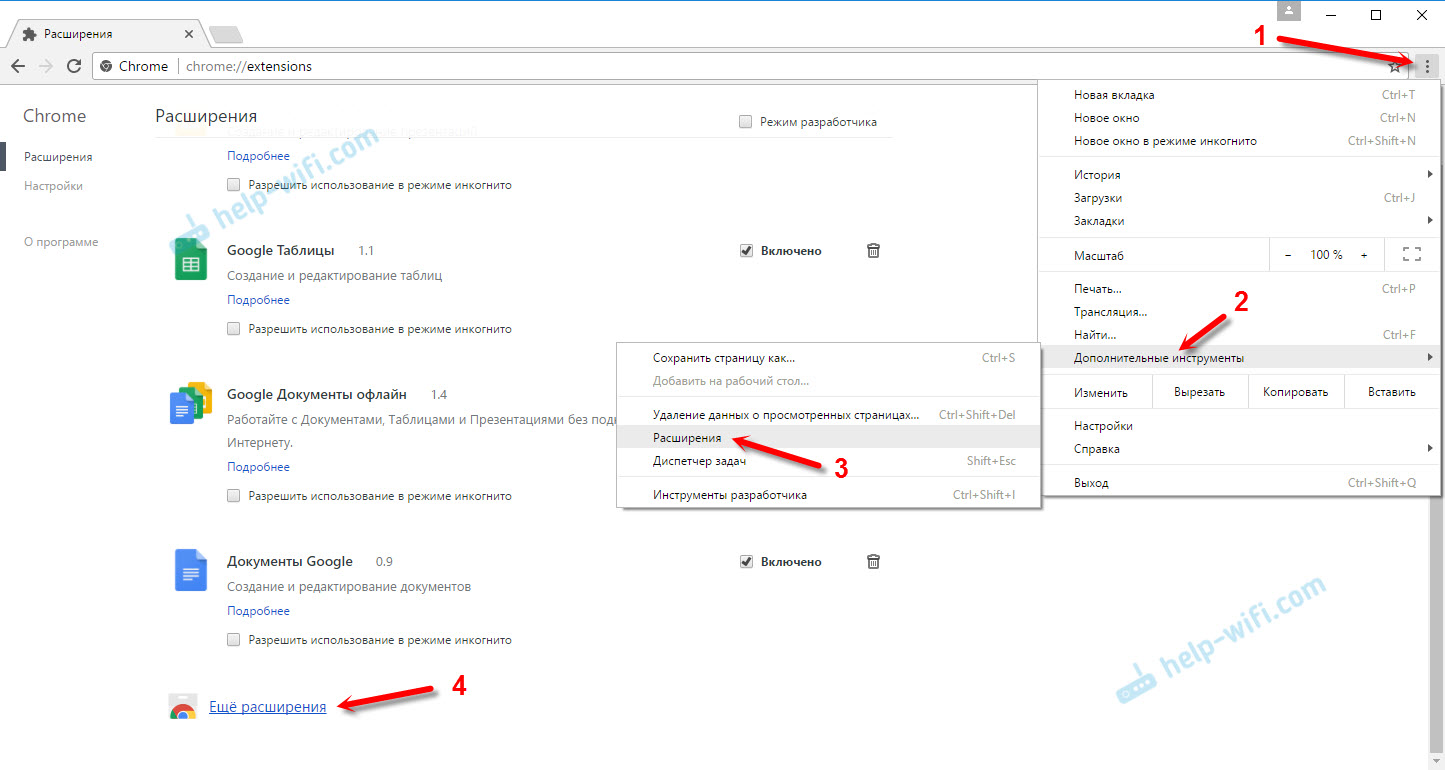Click the back navigation arrow
The image size is (1445, 770).
pyautogui.click(x=18, y=66)
